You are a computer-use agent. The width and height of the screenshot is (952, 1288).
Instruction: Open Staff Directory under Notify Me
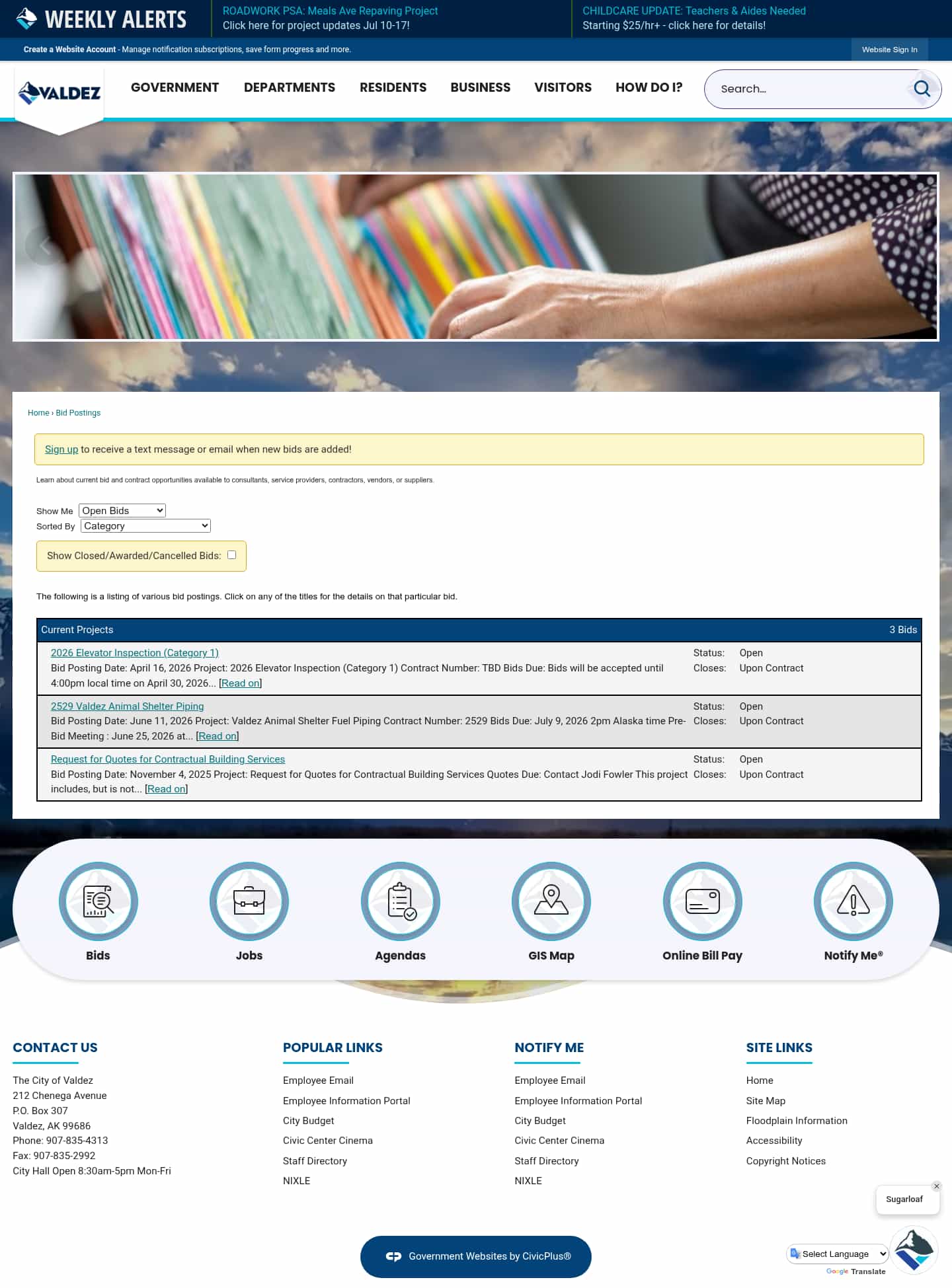point(547,1161)
